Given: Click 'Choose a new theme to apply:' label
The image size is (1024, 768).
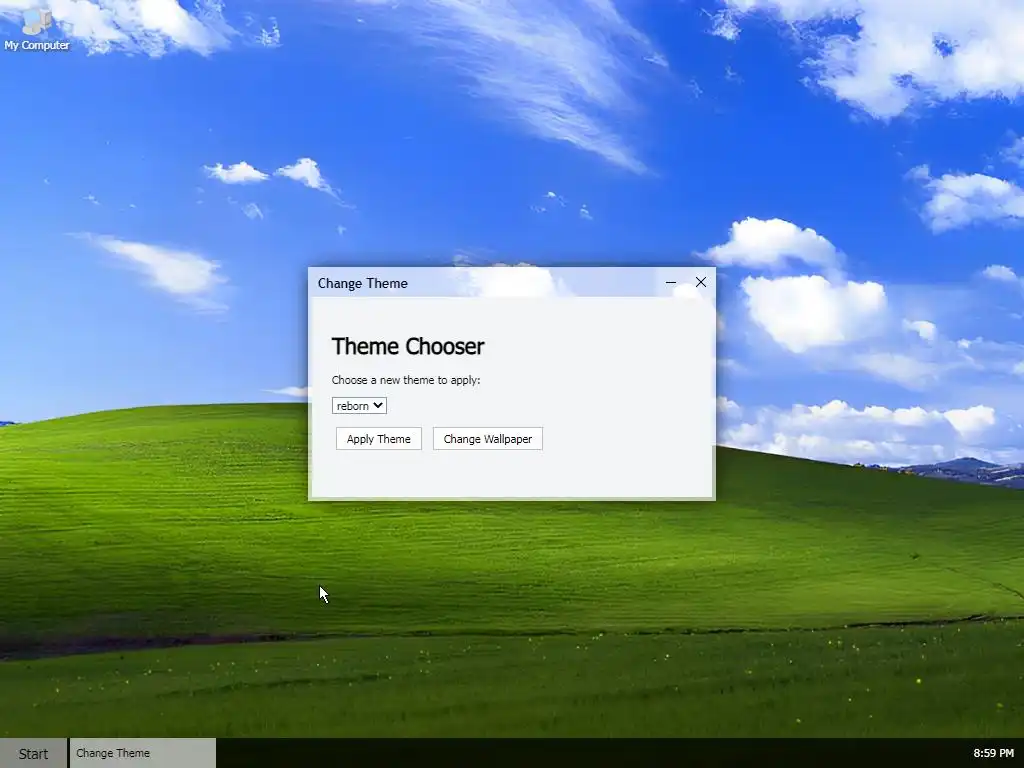Looking at the screenshot, I should (406, 380).
